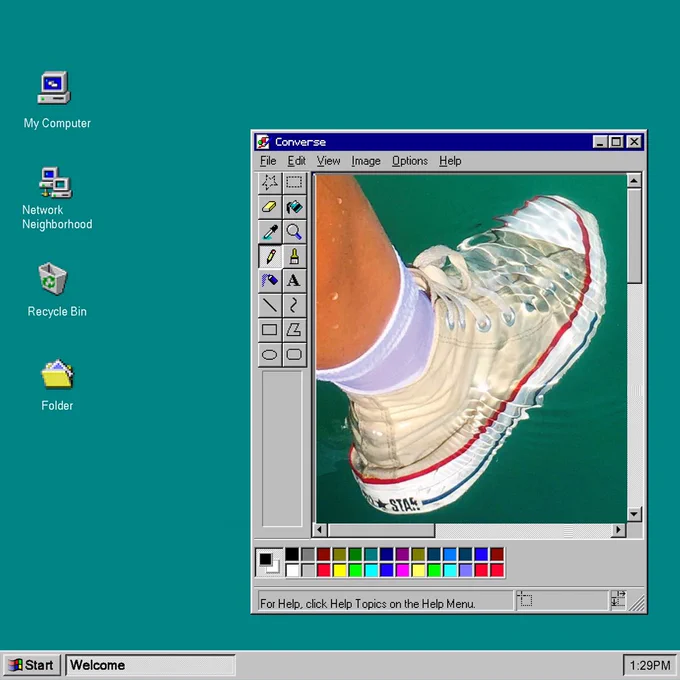Open the Options menu
The image size is (680, 680).
click(x=410, y=161)
